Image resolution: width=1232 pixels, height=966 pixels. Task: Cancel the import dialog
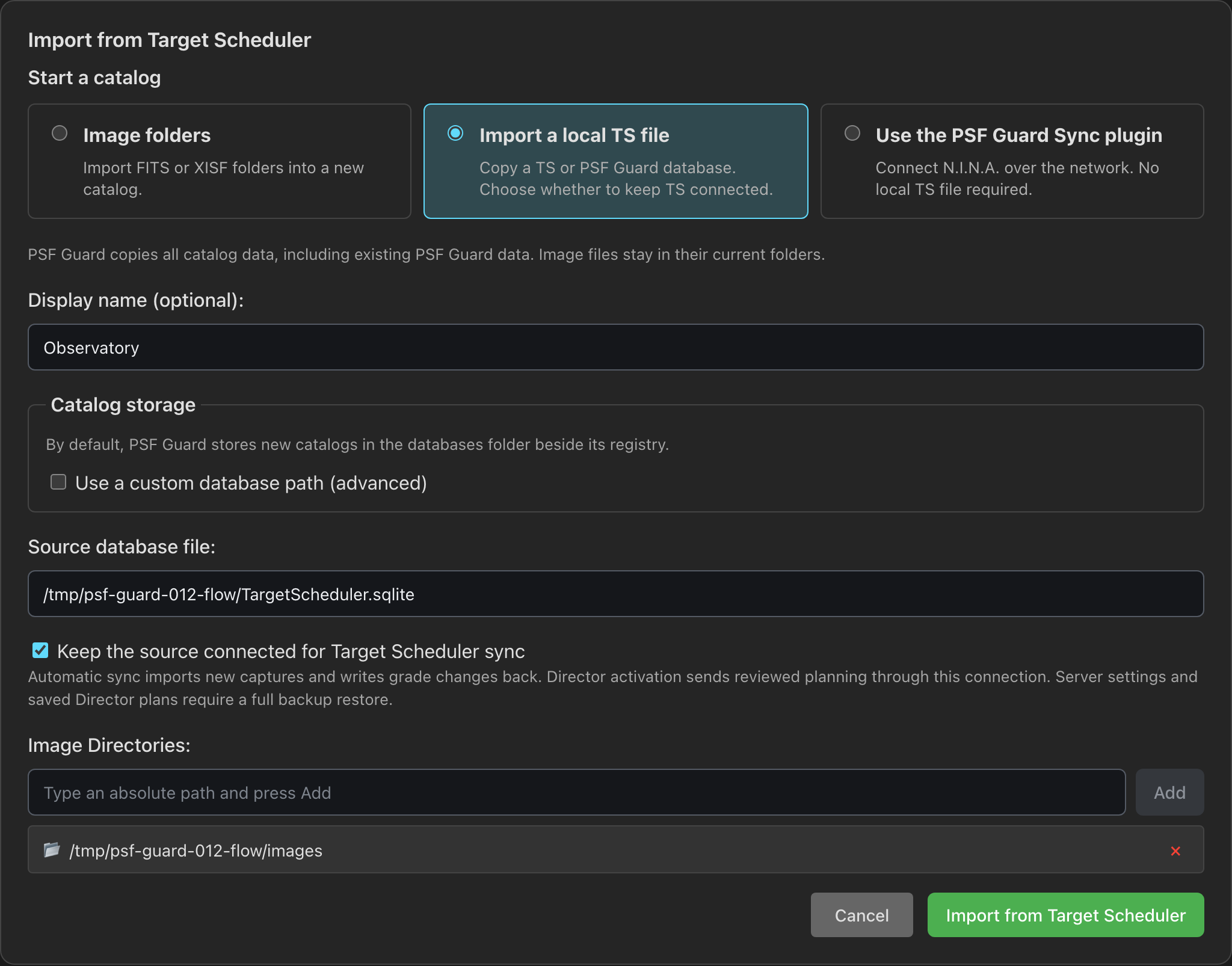pos(861,915)
